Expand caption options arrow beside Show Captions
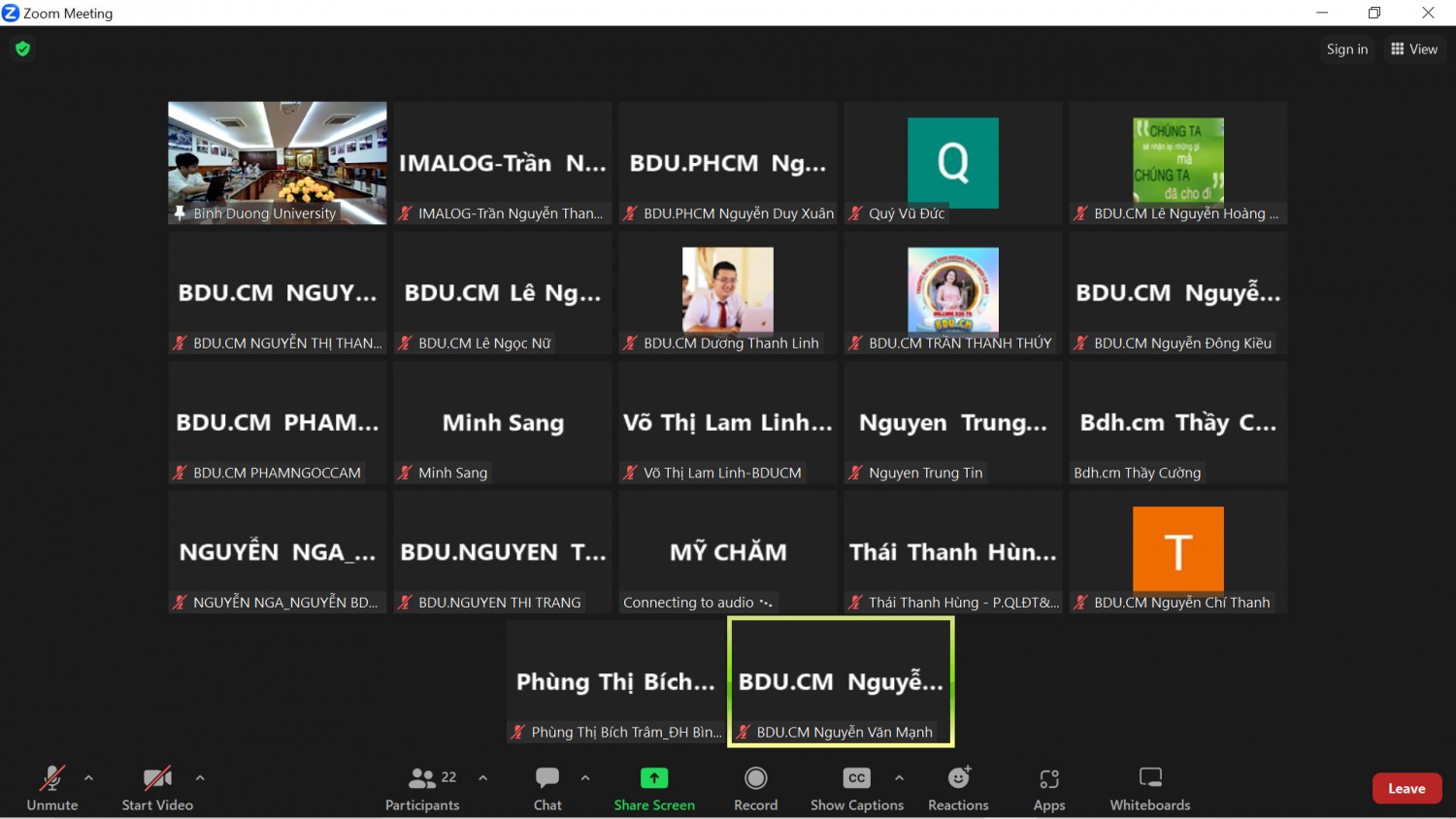1456x819 pixels. click(x=899, y=777)
